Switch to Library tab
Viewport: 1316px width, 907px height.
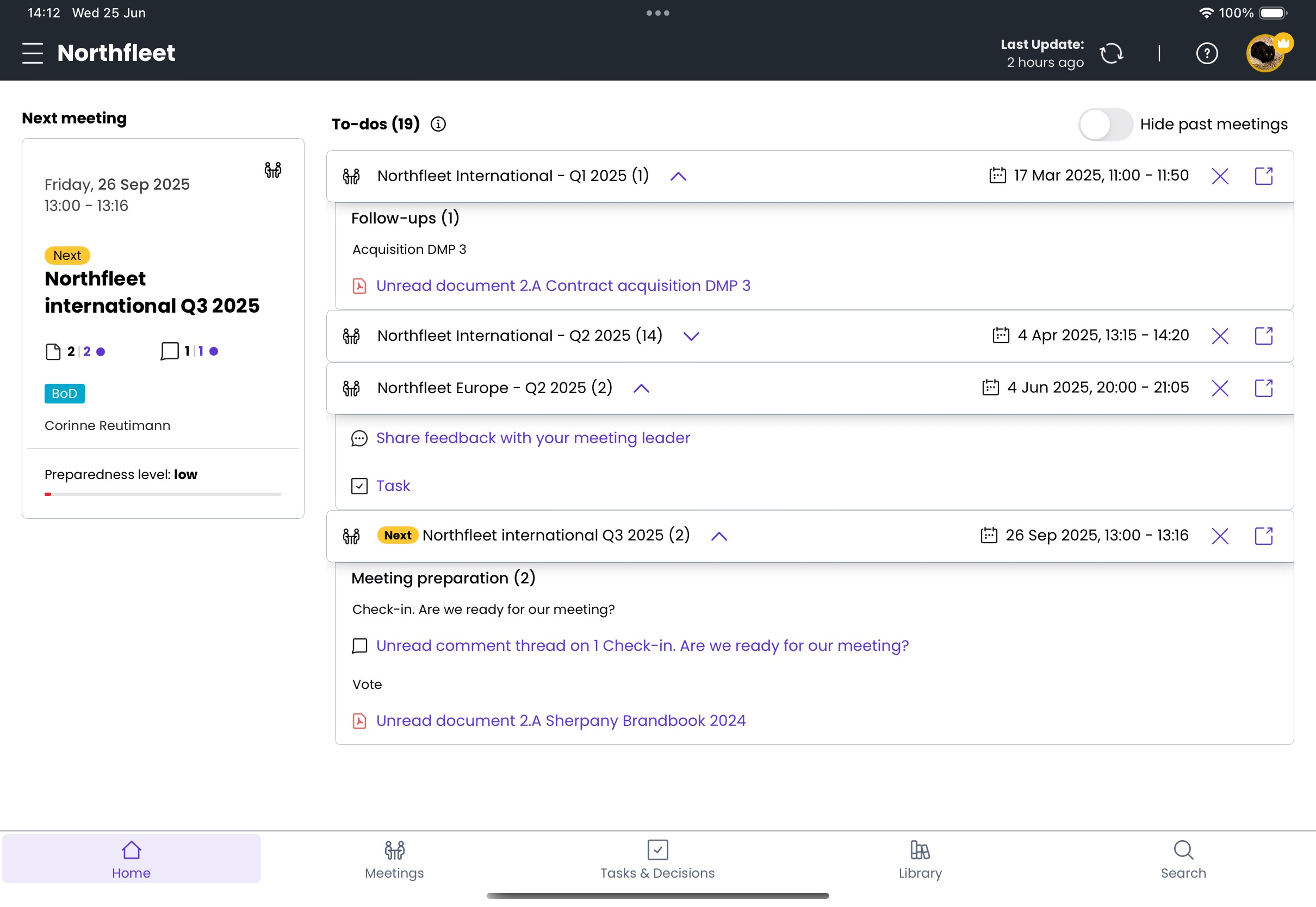tap(921, 859)
